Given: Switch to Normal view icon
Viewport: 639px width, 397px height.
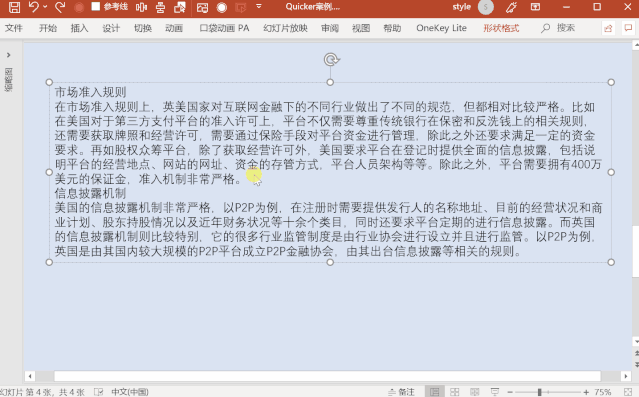Looking at the screenshot, I should point(434,392).
